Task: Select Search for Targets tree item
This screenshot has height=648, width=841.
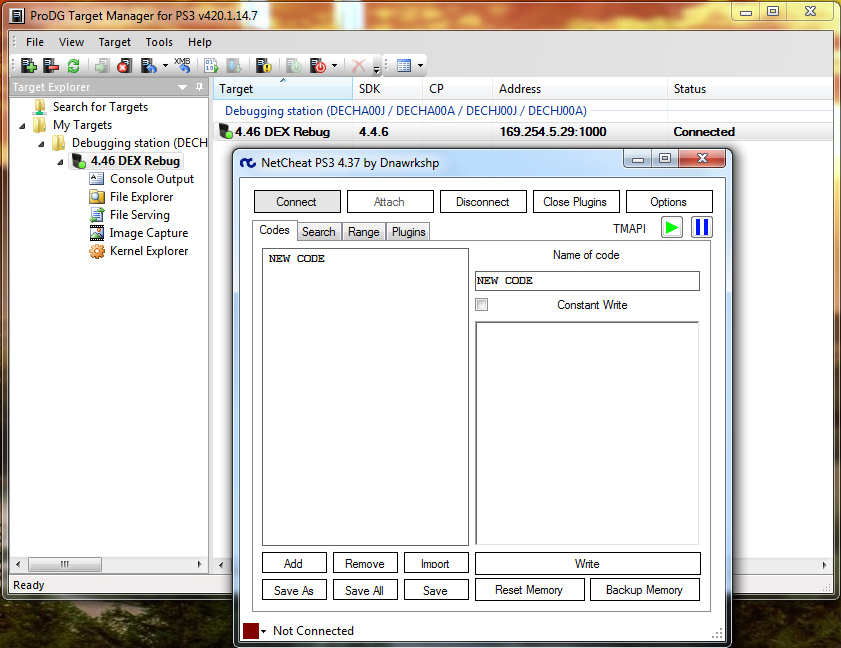Action: pos(100,107)
